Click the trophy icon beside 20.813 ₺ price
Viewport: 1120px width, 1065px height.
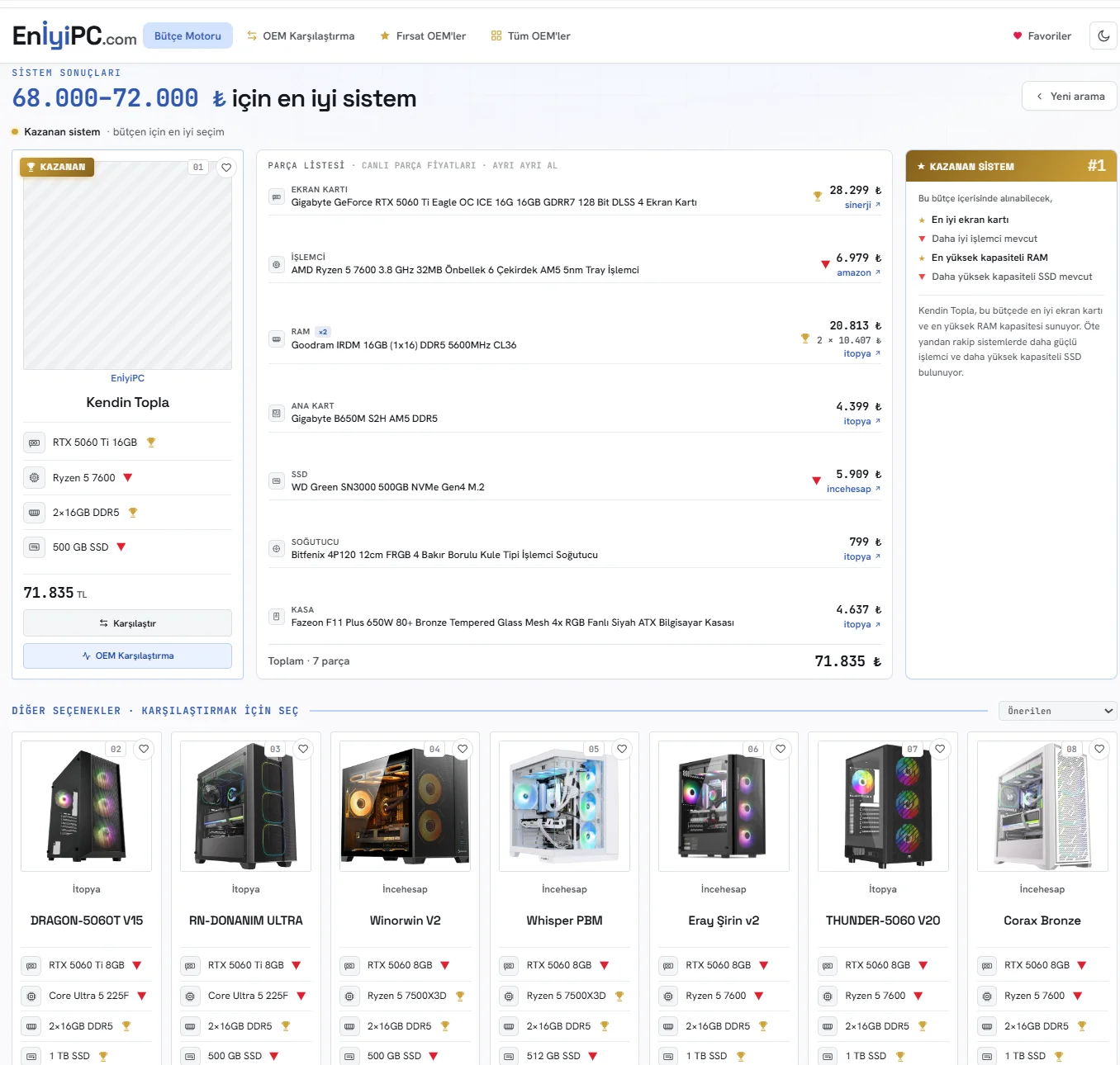click(805, 338)
